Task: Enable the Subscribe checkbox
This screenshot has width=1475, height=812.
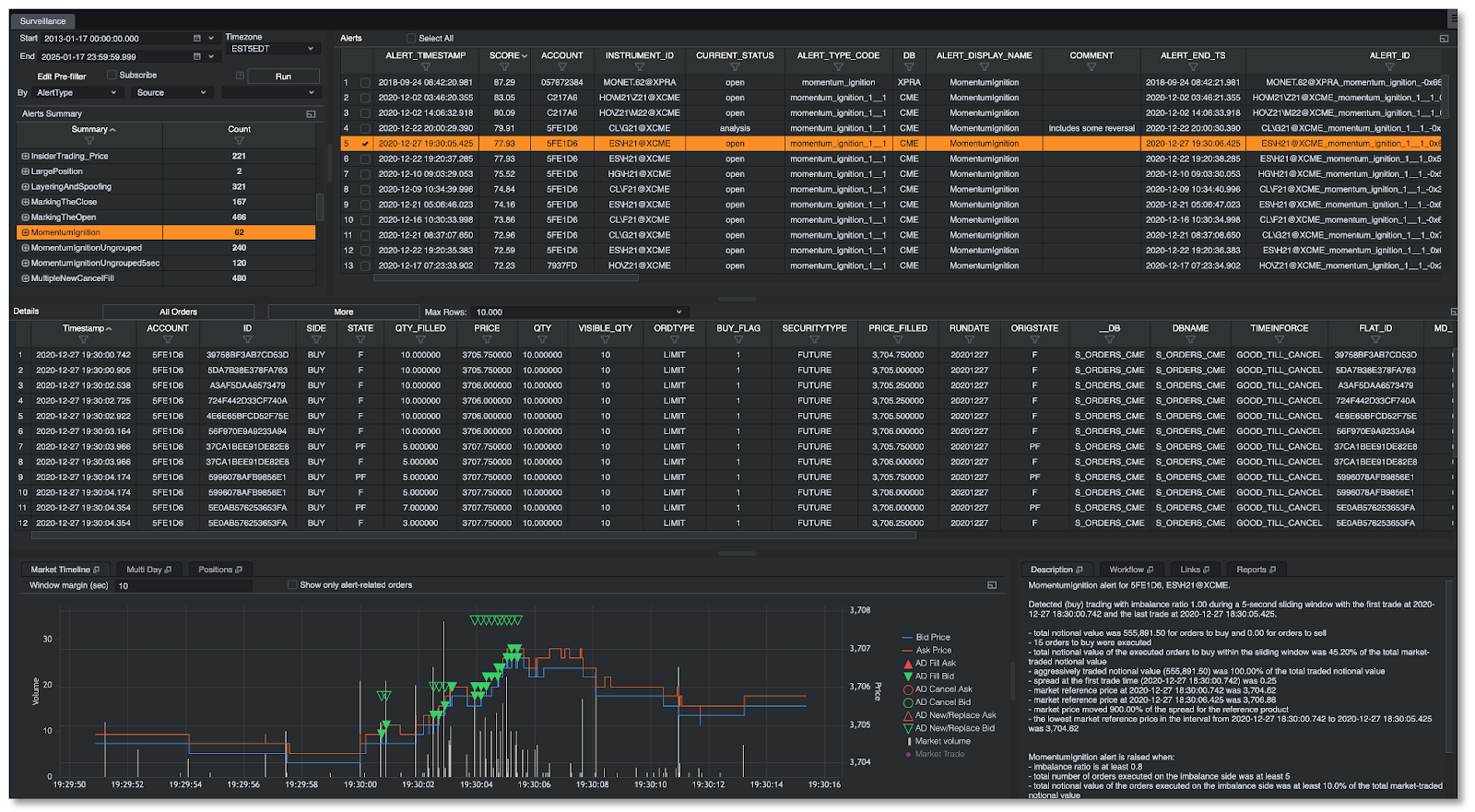Action: 112,76
